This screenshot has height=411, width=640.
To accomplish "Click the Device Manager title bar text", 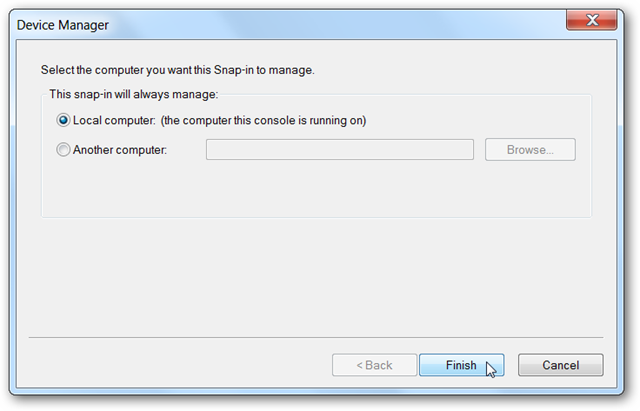I will point(63,23).
